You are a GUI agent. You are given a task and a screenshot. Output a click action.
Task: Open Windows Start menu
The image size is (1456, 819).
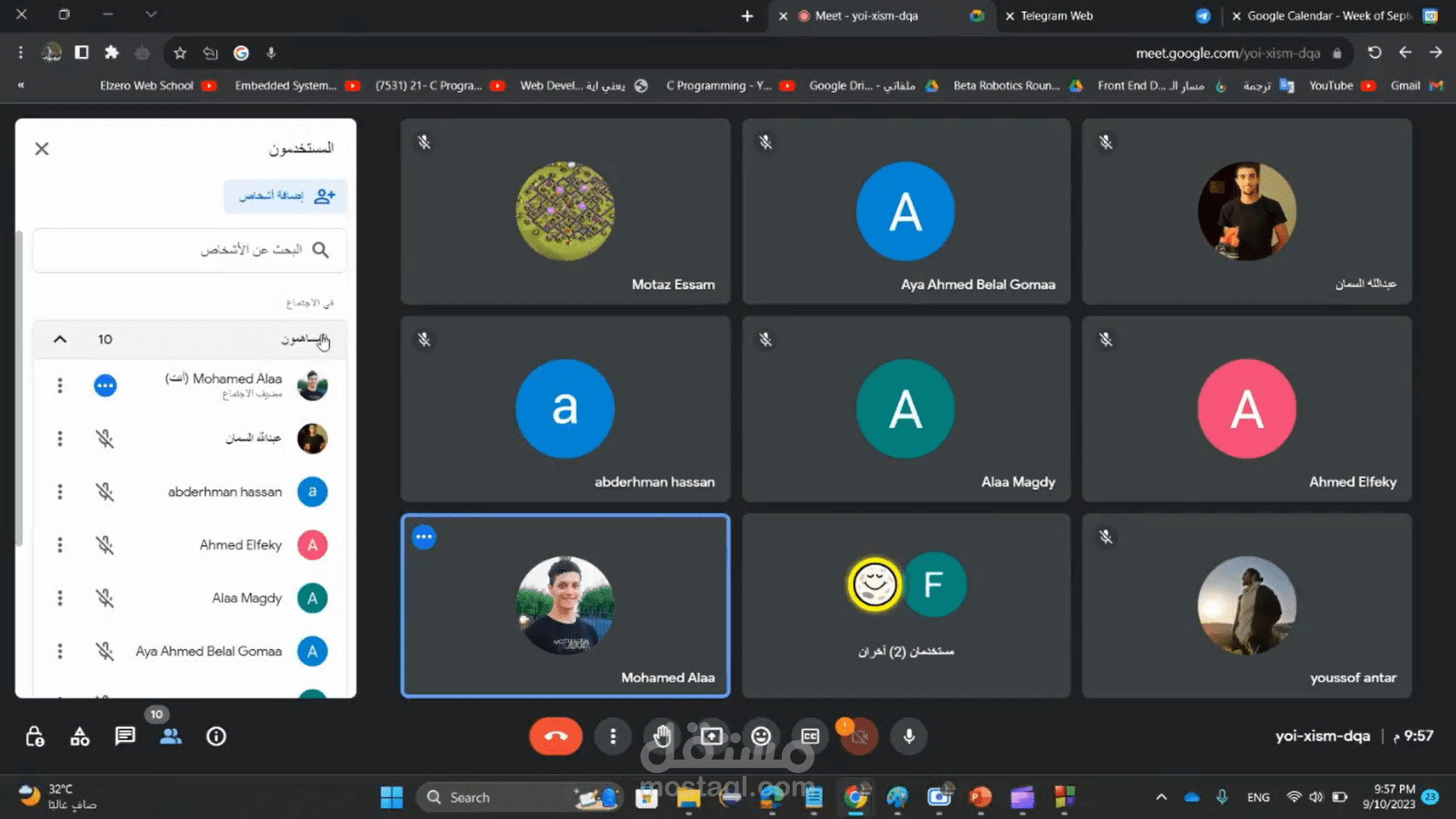392,798
